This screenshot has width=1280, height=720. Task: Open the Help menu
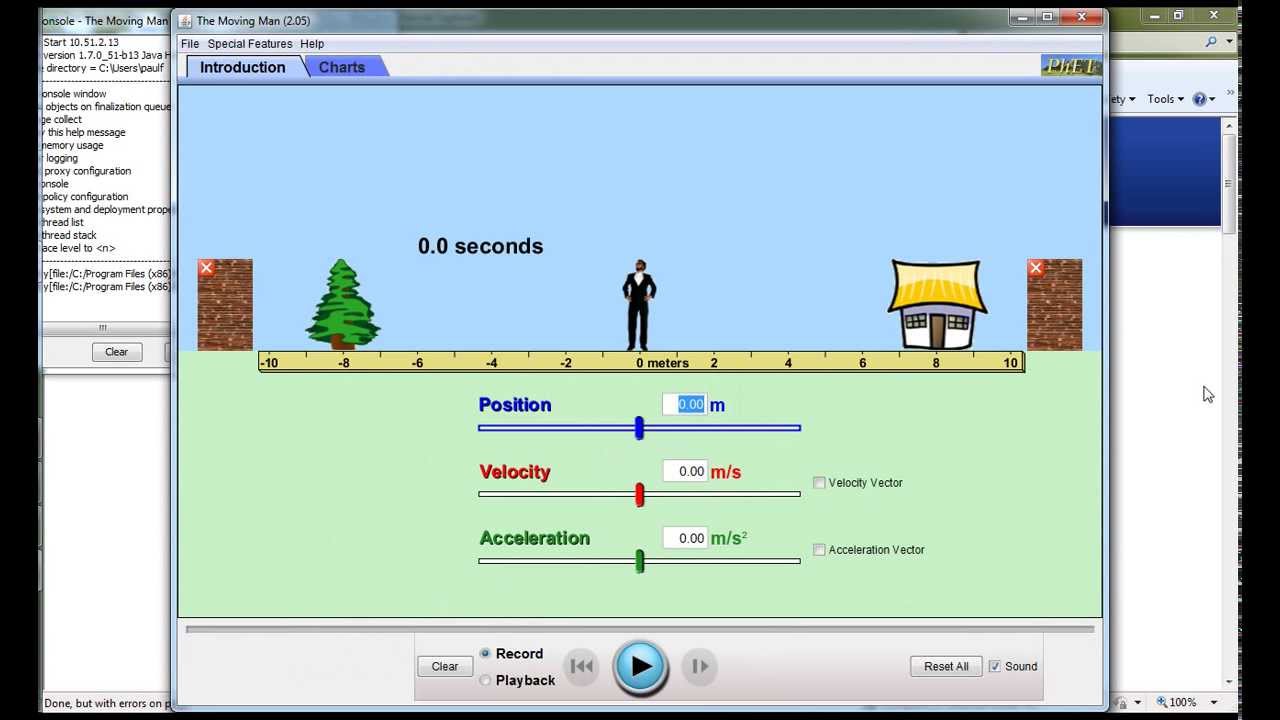pos(312,44)
